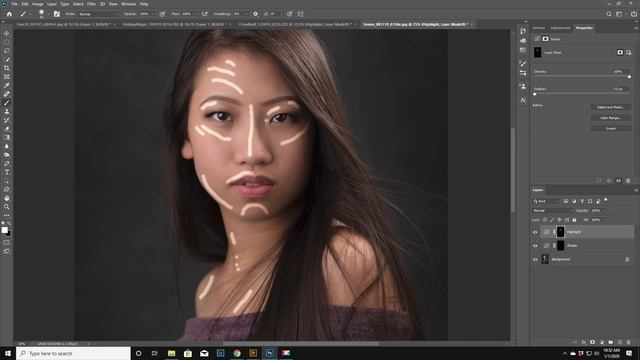Click the foreground color swatch

tap(4, 230)
